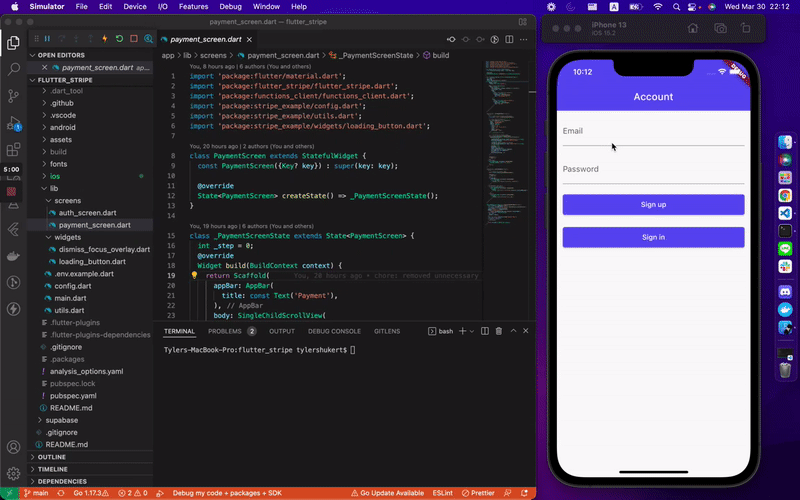Open the Extensions view

13,149
